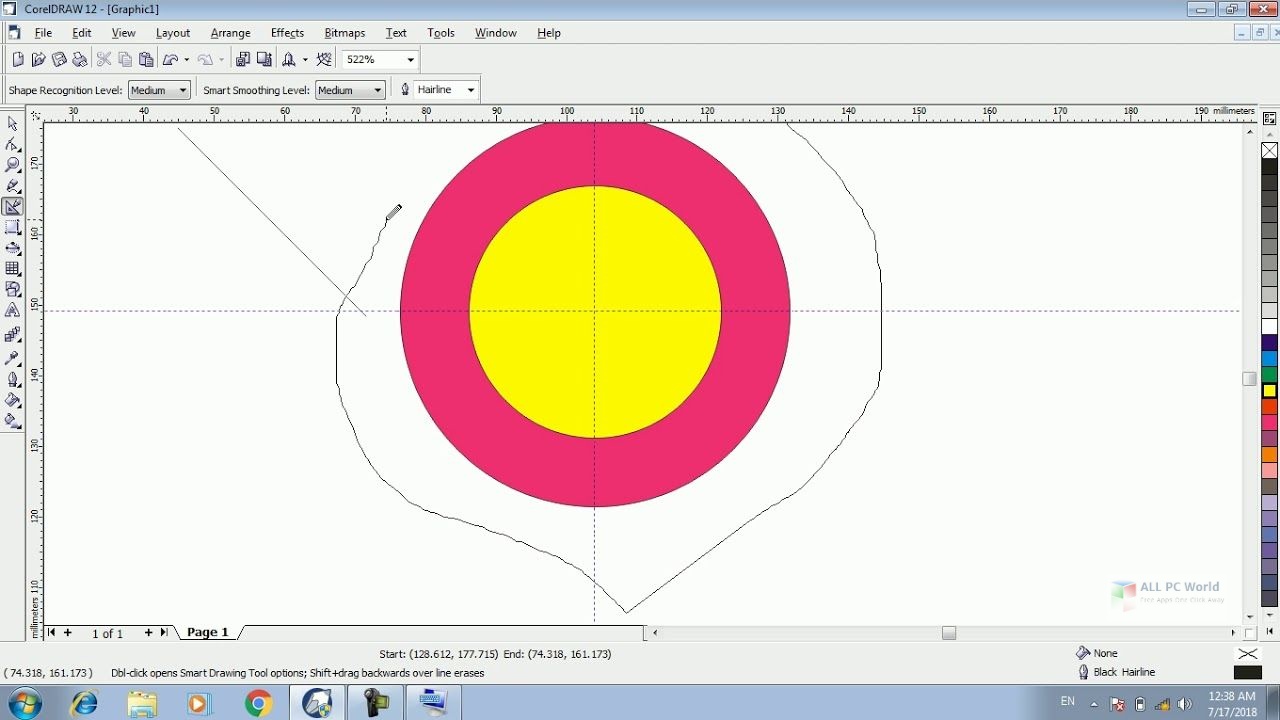Select the Outline pen tool

pyautogui.click(x=13, y=379)
